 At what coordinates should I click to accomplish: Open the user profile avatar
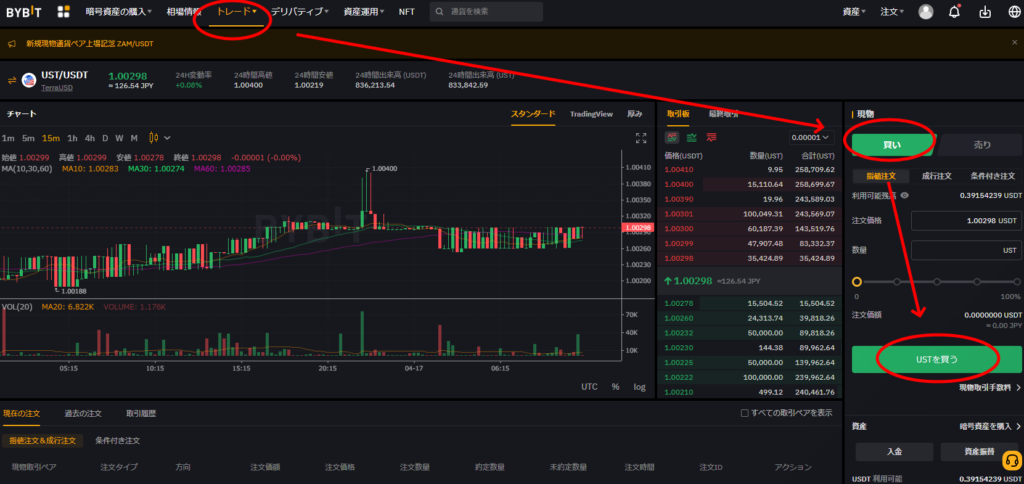[x=925, y=12]
